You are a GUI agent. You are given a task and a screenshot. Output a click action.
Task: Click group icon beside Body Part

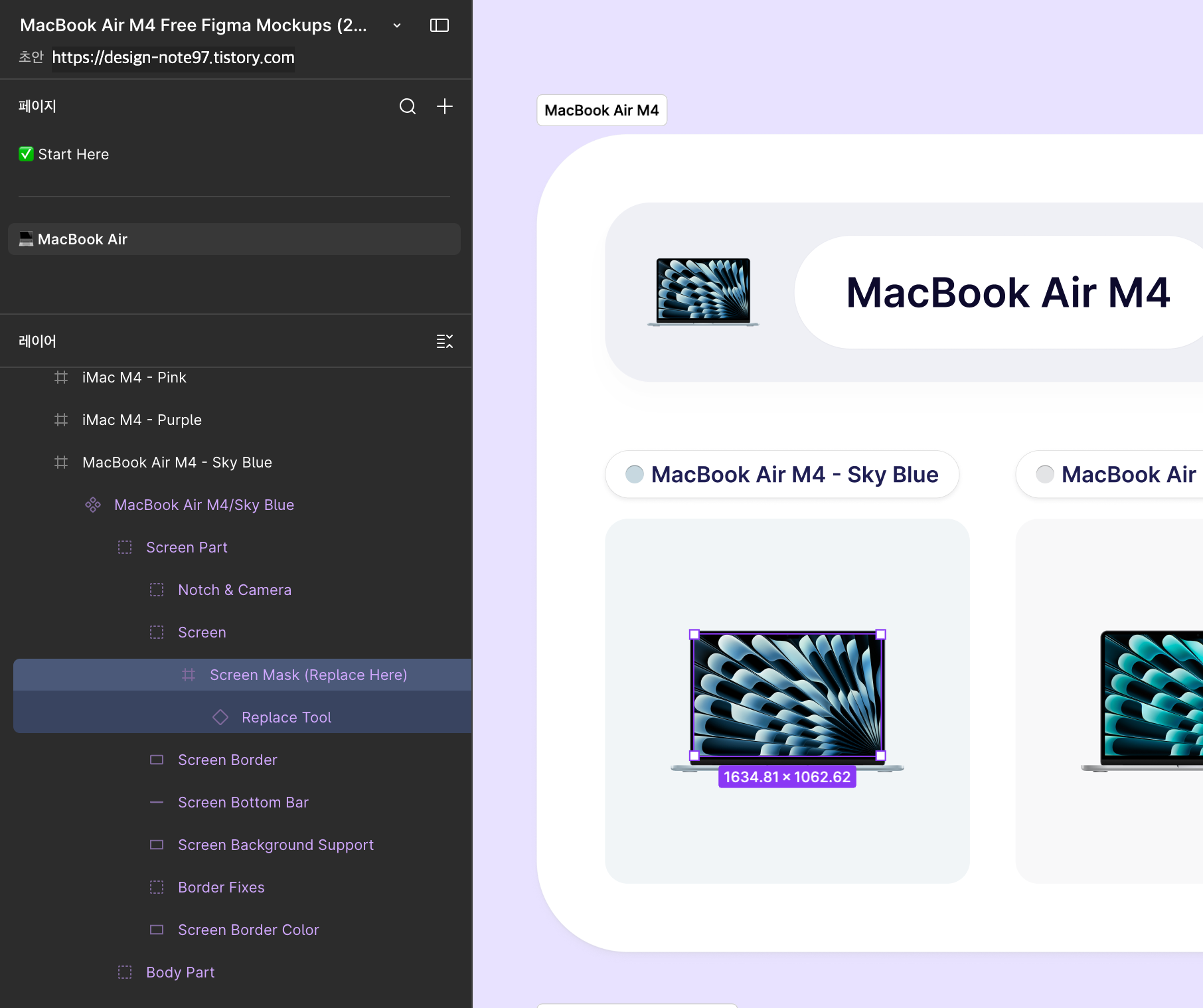pyautogui.click(x=125, y=972)
